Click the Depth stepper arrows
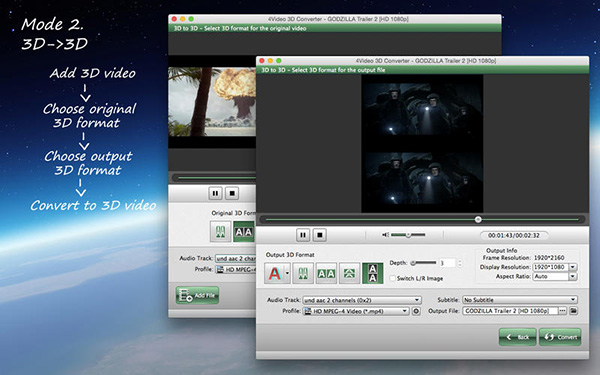Image resolution: width=600 pixels, height=375 pixels. (460, 263)
